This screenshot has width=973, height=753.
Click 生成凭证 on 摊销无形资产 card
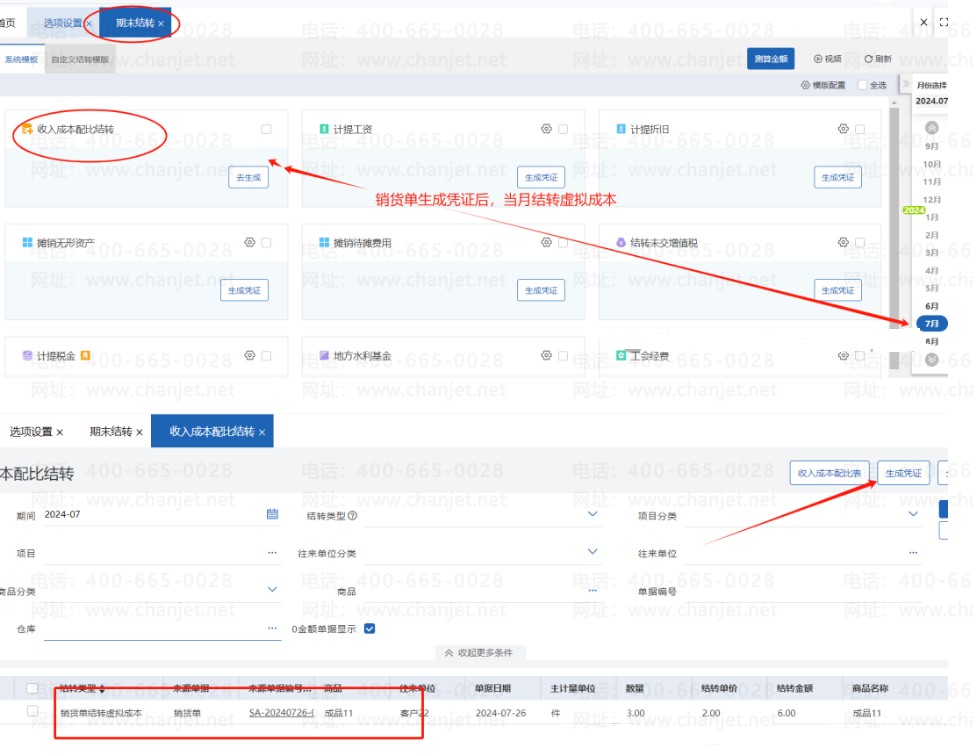click(x=244, y=291)
